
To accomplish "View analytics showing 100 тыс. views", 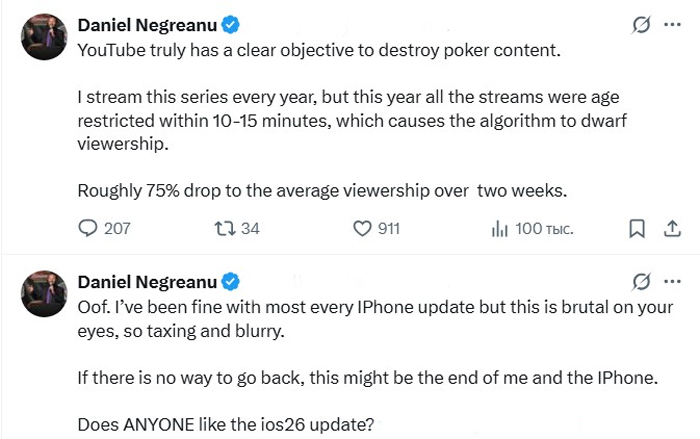I will tap(500, 229).
